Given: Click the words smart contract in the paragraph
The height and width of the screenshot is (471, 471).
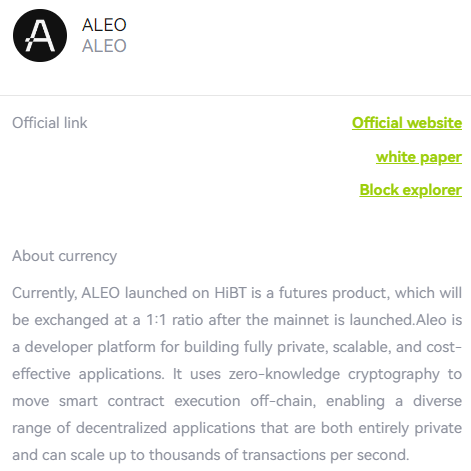Looking at the screenshot, I should (x=112, y=401).
